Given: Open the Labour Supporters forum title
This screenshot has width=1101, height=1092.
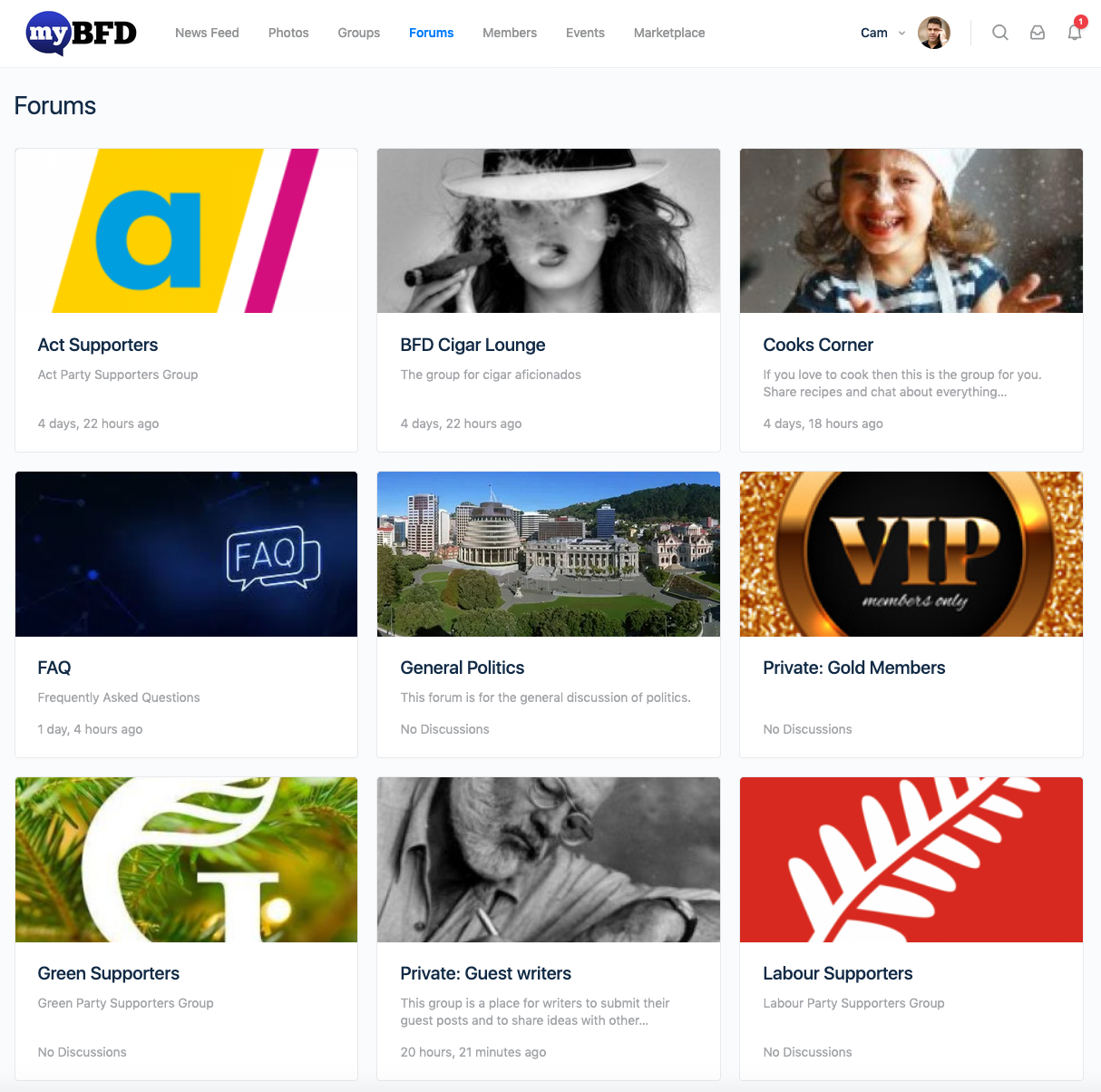Looking at the screenshot, I should tap(838, 973).
